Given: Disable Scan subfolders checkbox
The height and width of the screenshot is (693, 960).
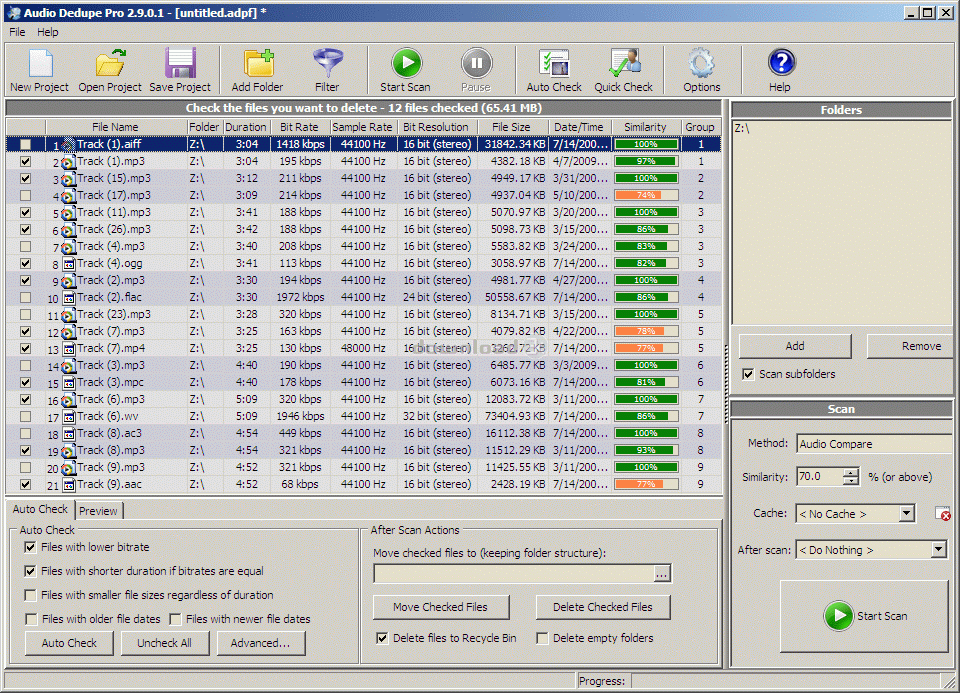Looking at the screenshot, I should pyautogui.click(x=748, y=374).
